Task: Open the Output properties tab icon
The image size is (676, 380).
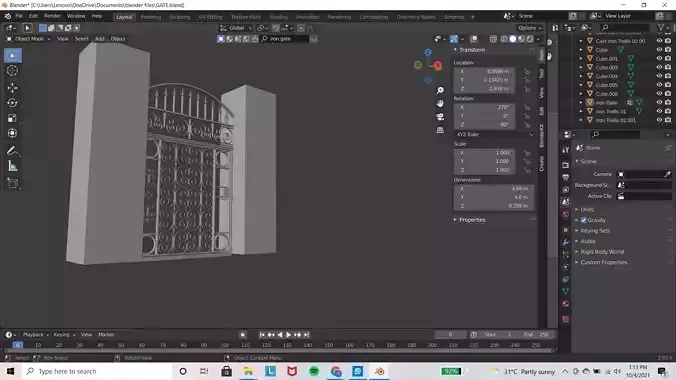Action: pos(566,177)
